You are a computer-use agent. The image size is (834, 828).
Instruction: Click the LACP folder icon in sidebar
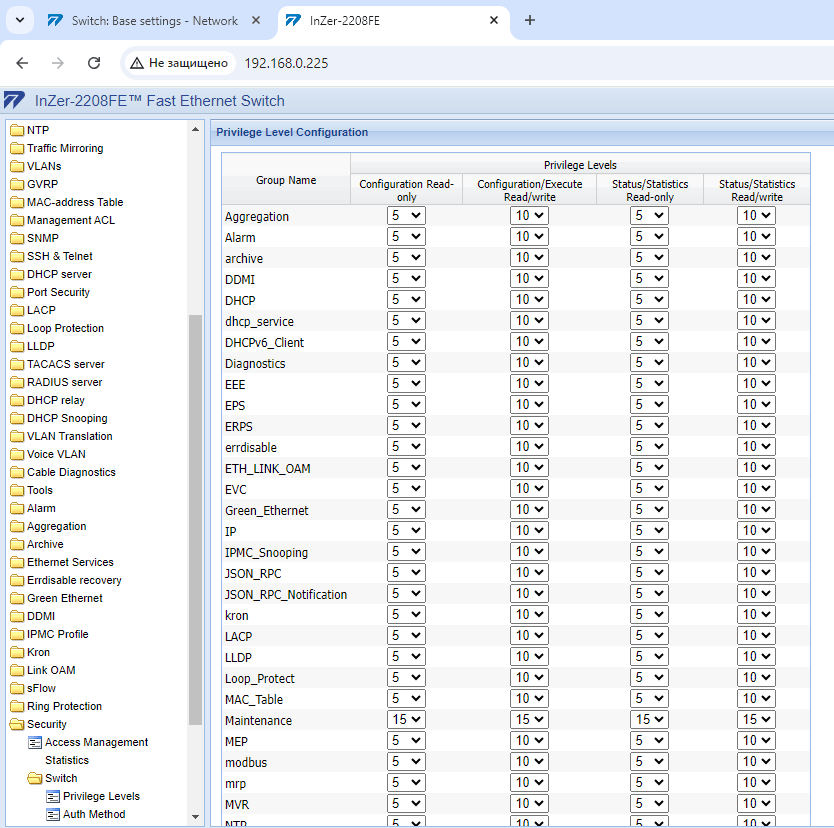click(17, 311)
